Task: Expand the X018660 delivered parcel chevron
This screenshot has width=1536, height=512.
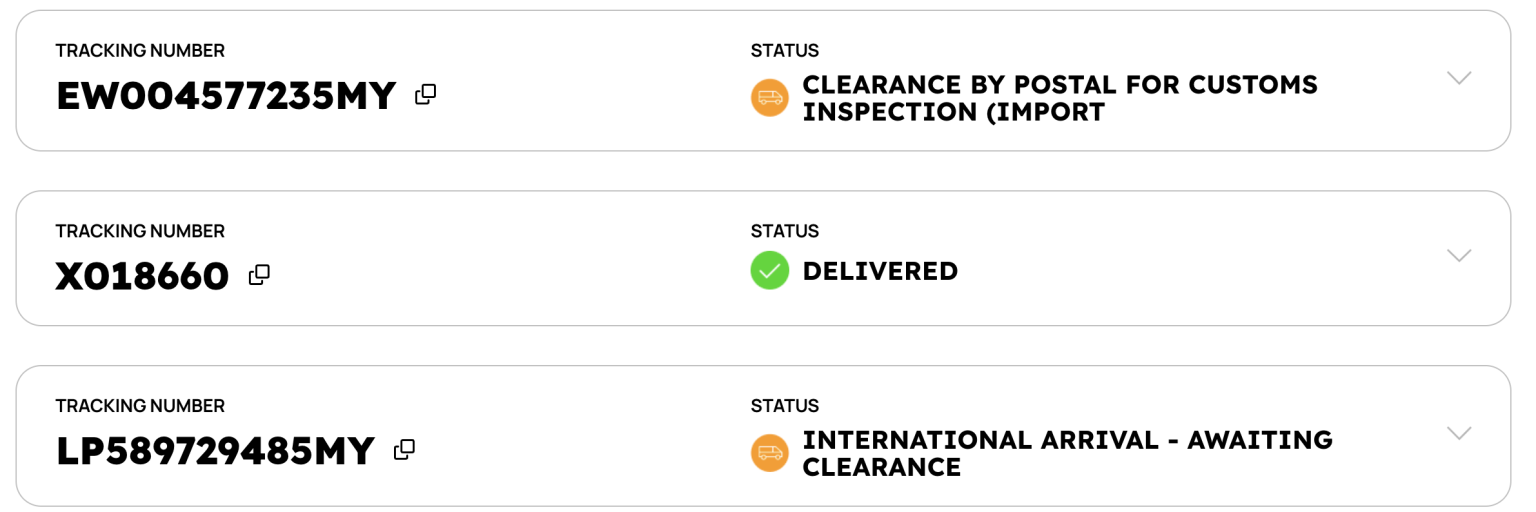Action: 1459,256
